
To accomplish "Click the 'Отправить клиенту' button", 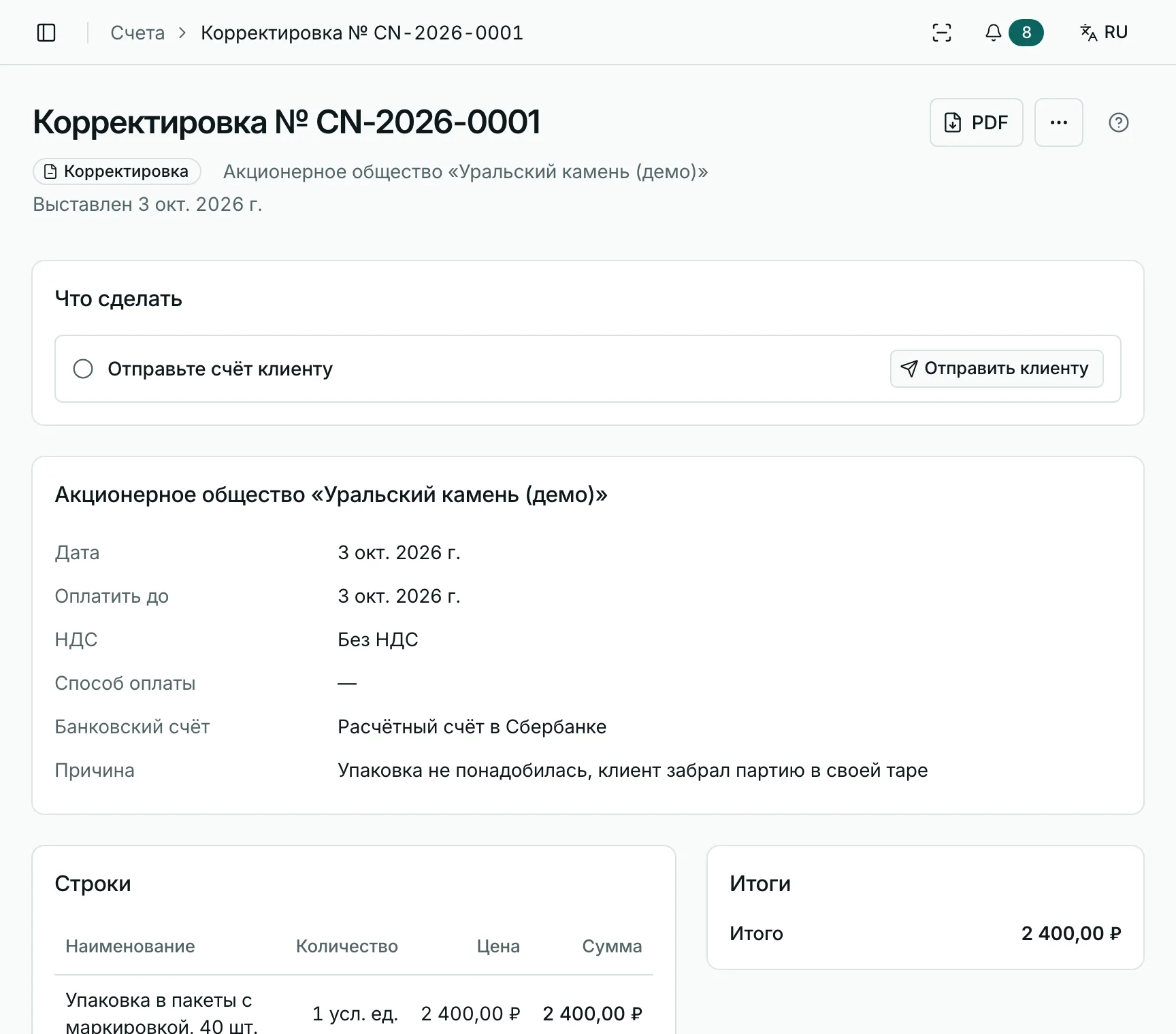I will [x=997, y=369].
